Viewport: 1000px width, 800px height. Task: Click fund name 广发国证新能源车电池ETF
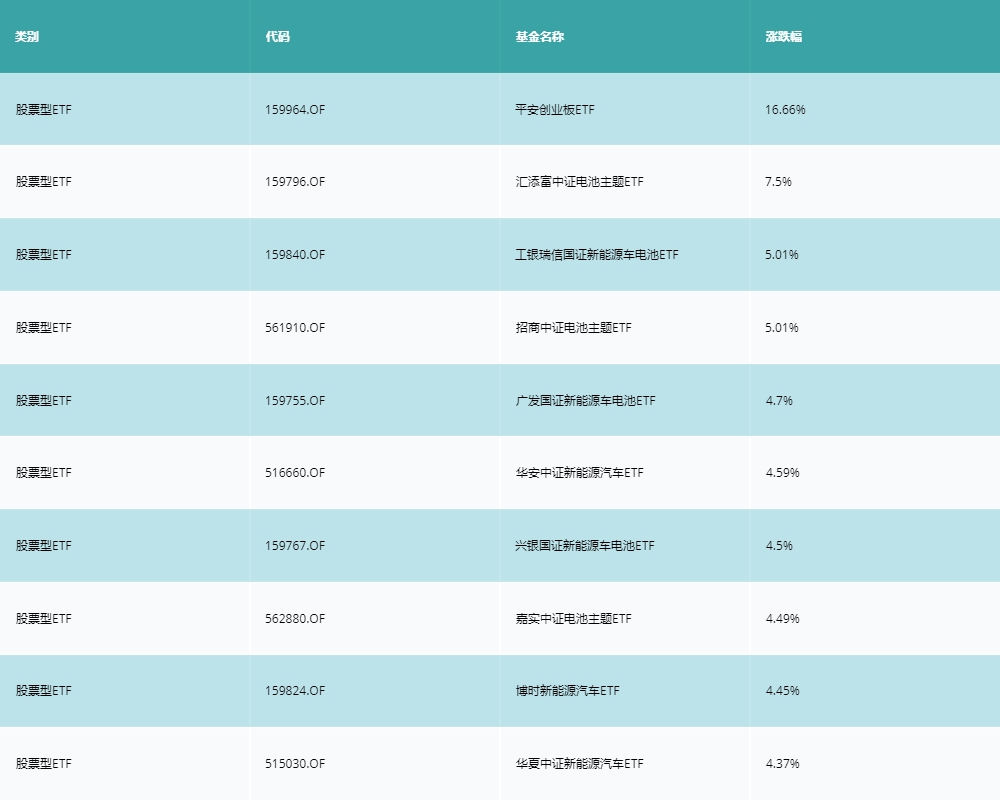pyautogui.click(x=585, y=401)
